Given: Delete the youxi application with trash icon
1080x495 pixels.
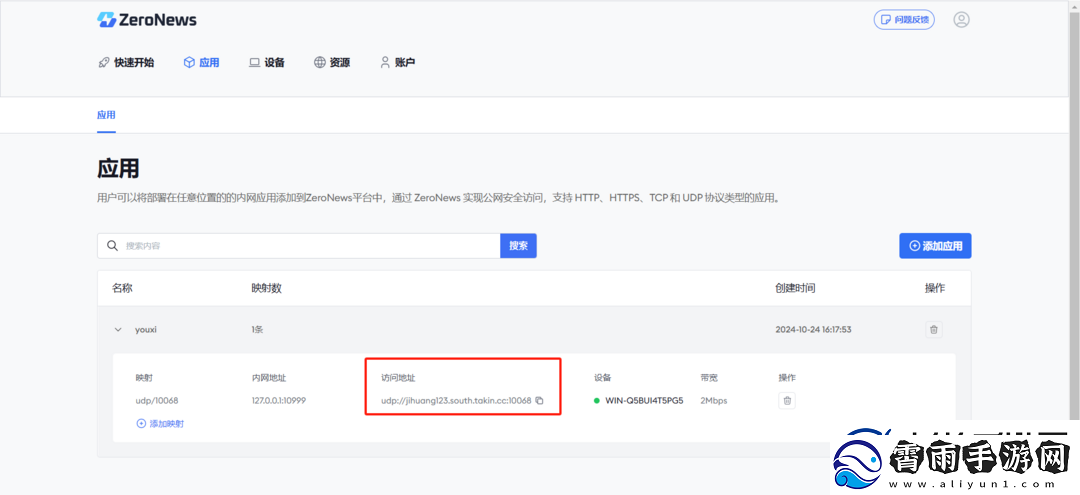Looking at the screenshot, I should click(x=934, y=330).
